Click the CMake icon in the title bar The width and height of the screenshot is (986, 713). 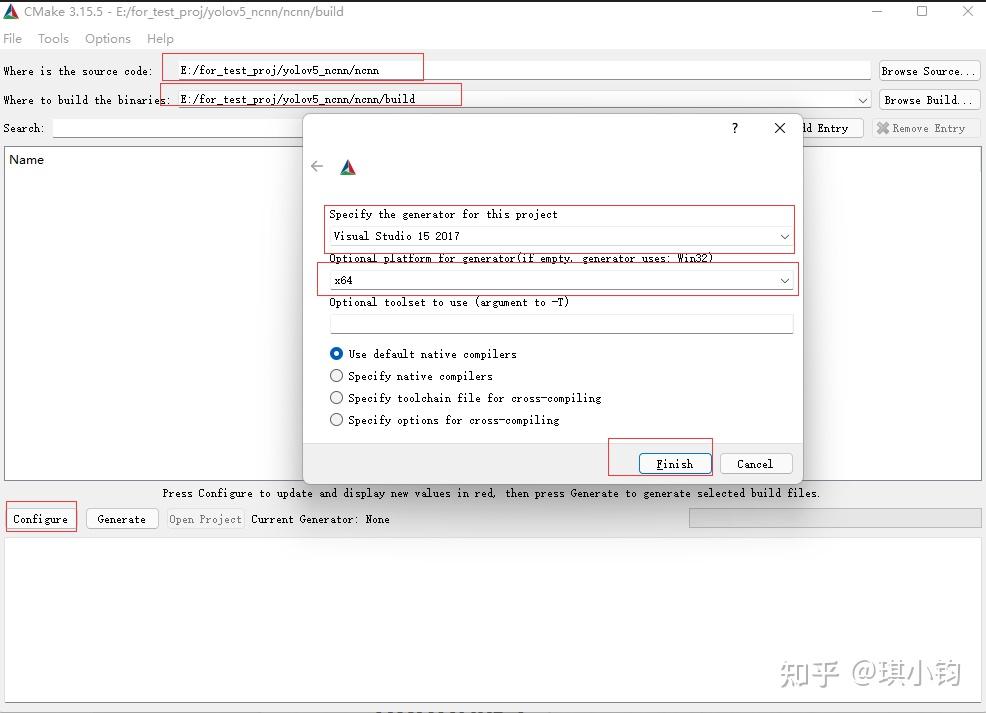[11, 11]
